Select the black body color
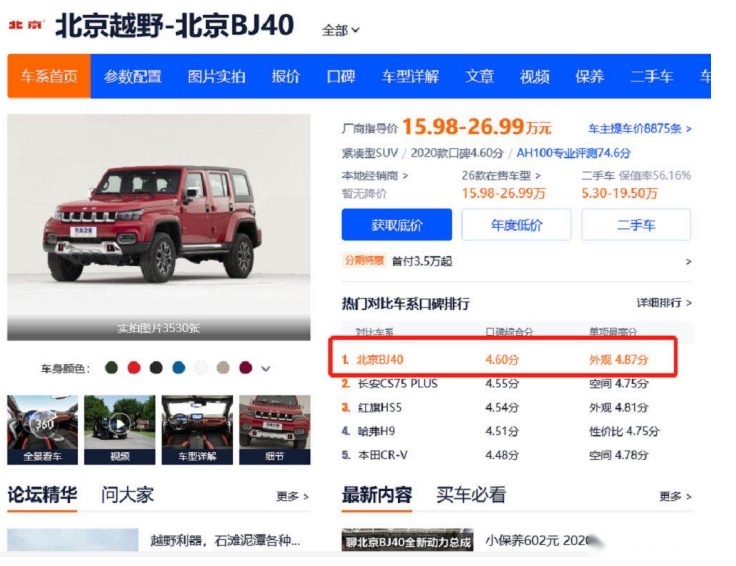The image size is (736, 566). [156, 367]
